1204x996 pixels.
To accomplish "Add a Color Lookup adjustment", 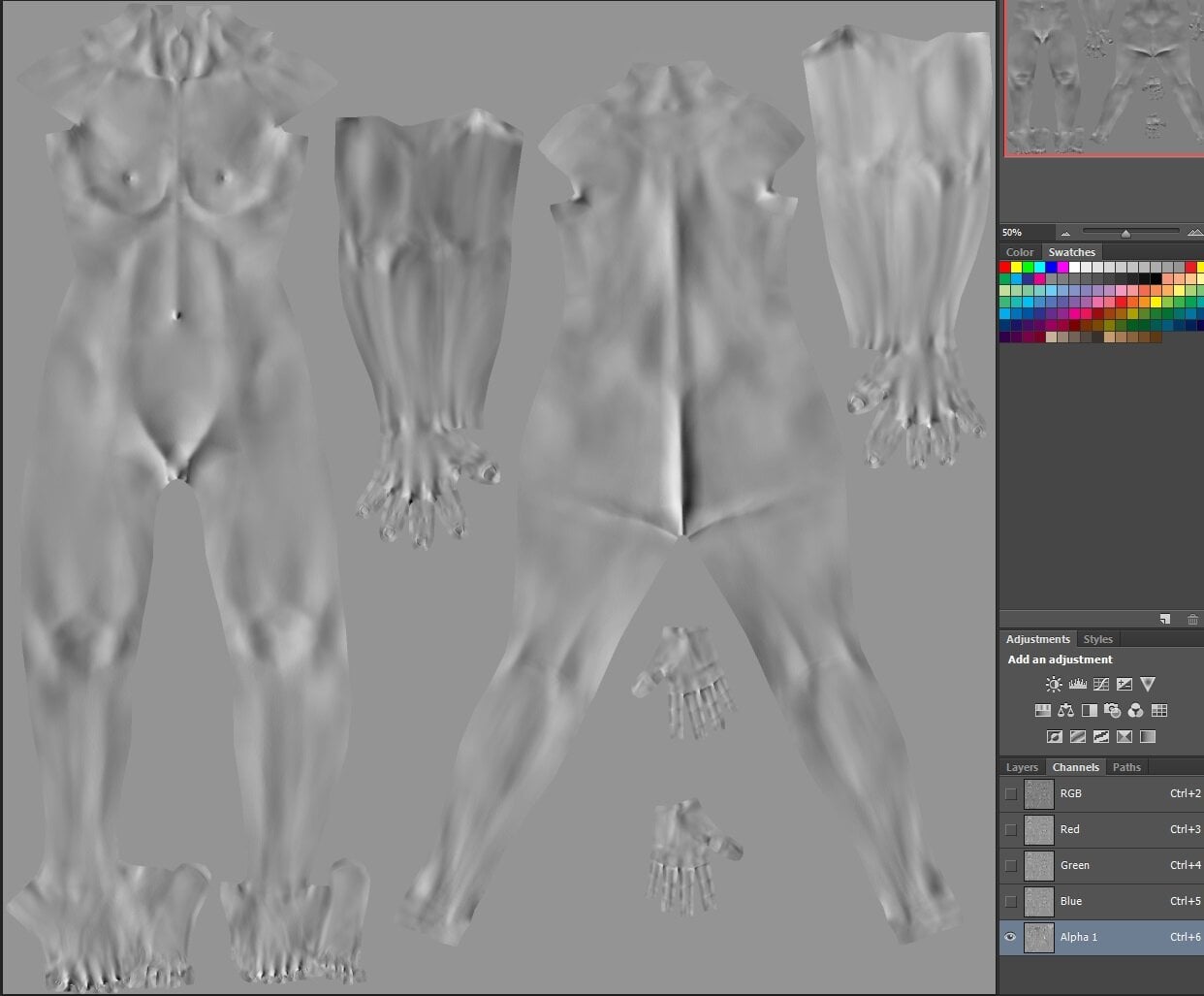I will click(x=1159, y=711).
